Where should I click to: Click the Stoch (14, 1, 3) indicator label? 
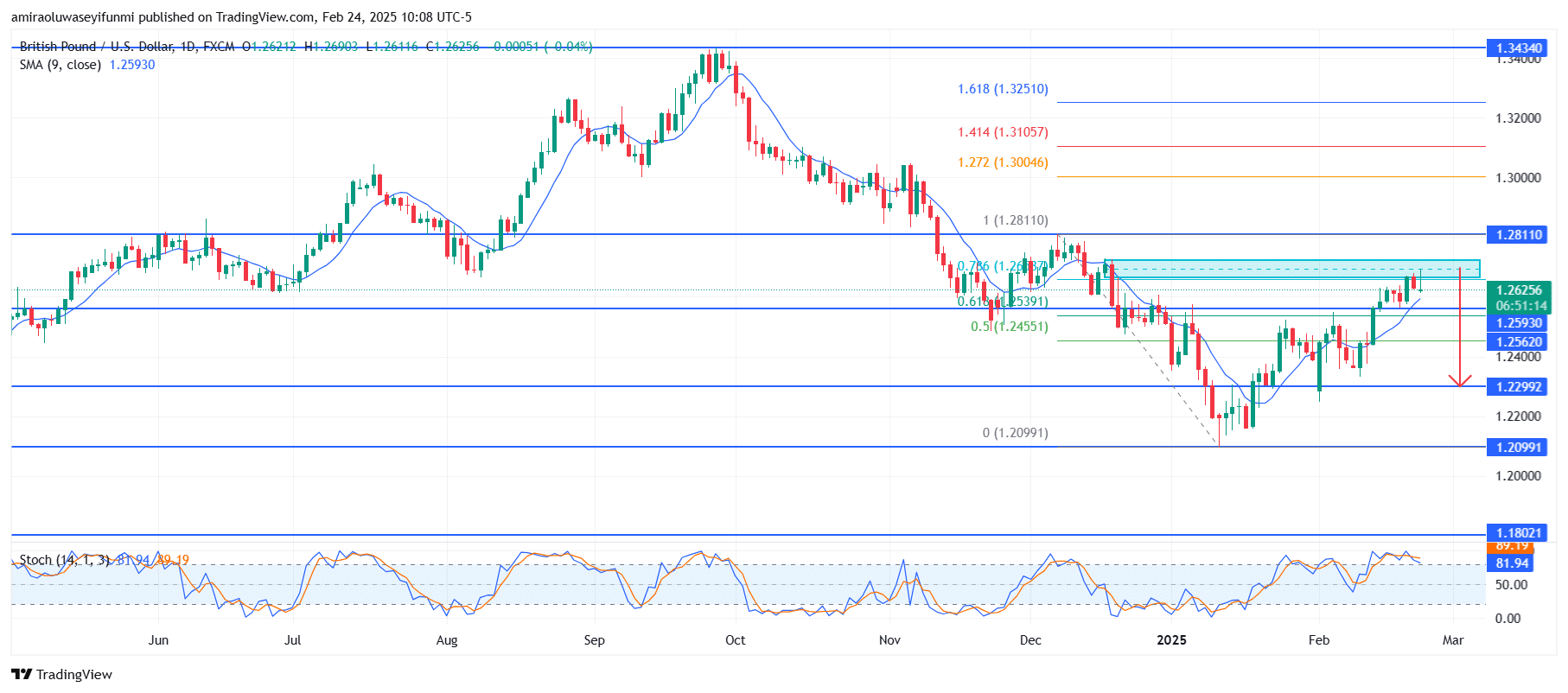[x=65, y=560]
